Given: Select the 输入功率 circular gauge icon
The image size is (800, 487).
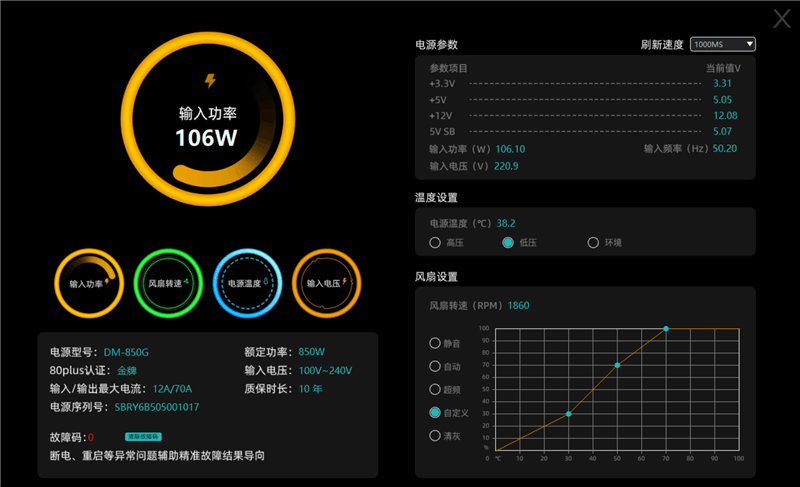Looking at the screenshot, I should (89, 283).
